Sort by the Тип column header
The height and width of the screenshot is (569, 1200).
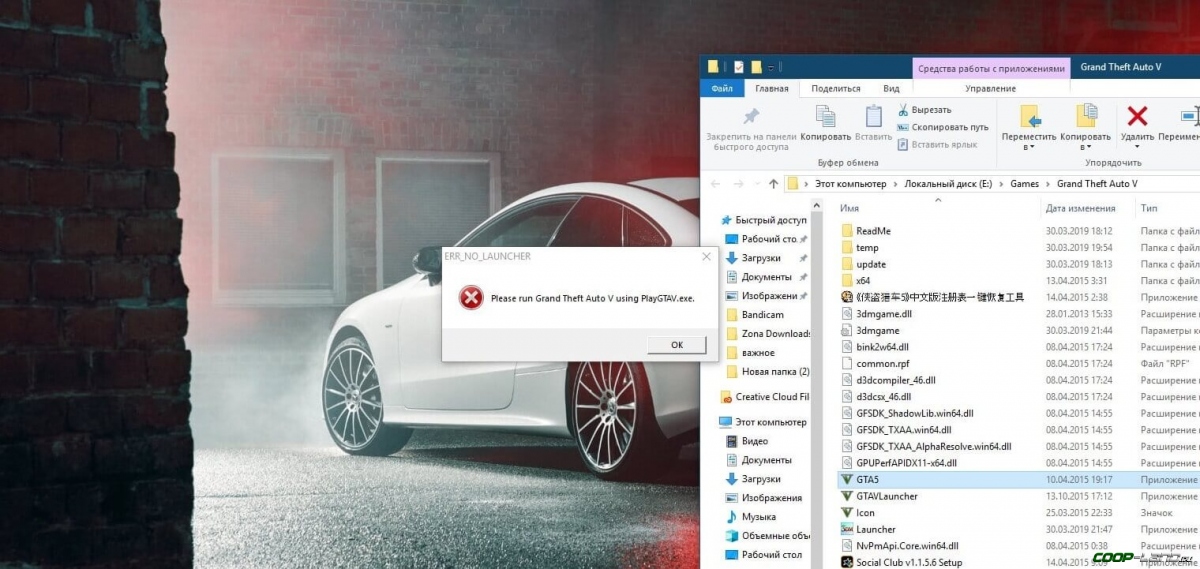pyautogui.click(x=1149, y=208)
